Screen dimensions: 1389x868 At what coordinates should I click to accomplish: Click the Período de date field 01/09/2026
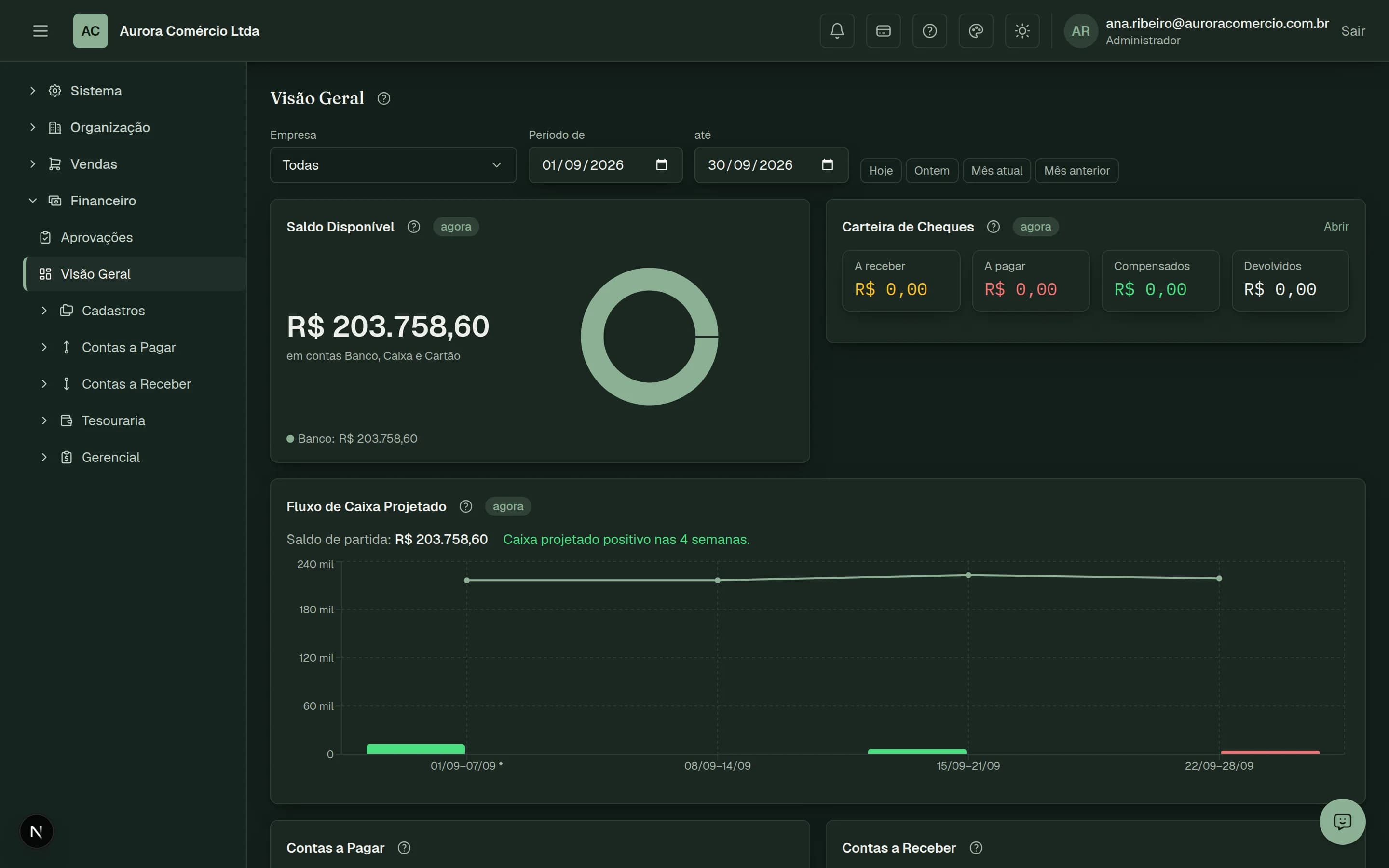(x=606, y=165)
